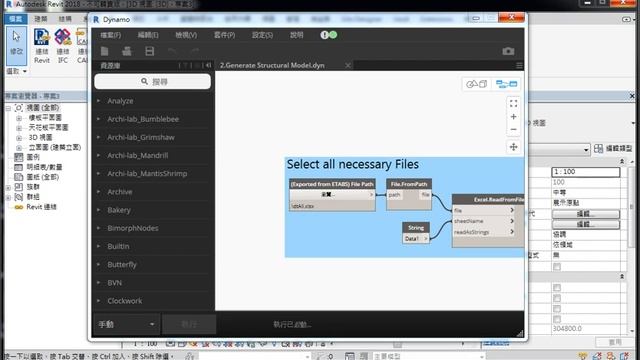Image resolution: width=640 pixels, height=360 pixels.
Task: Click the first Edit button in Revit properties
Action: (586, 213)
